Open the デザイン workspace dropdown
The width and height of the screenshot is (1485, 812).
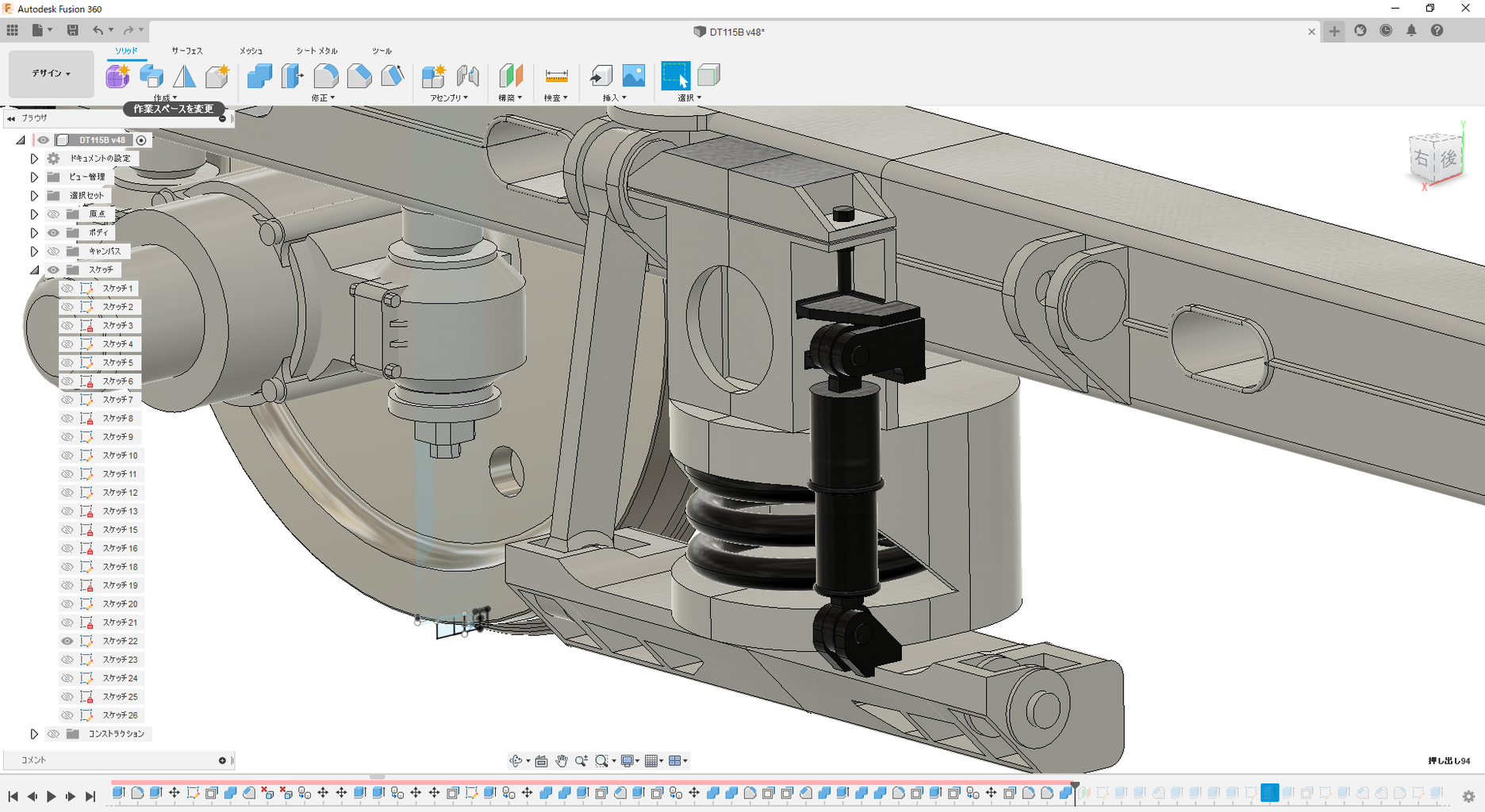click(52, 74)
